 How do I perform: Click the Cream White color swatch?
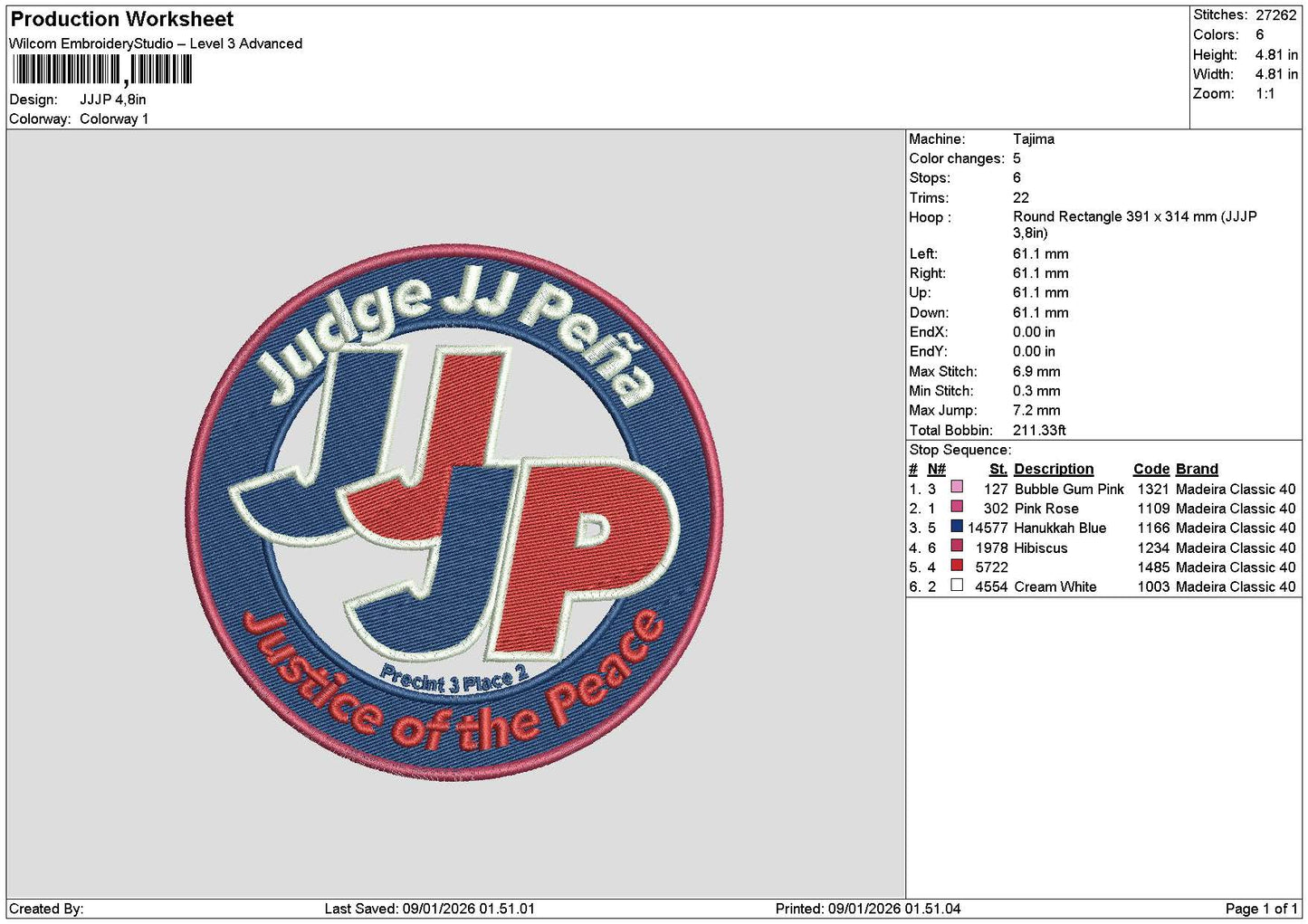[x=957, y=585]
